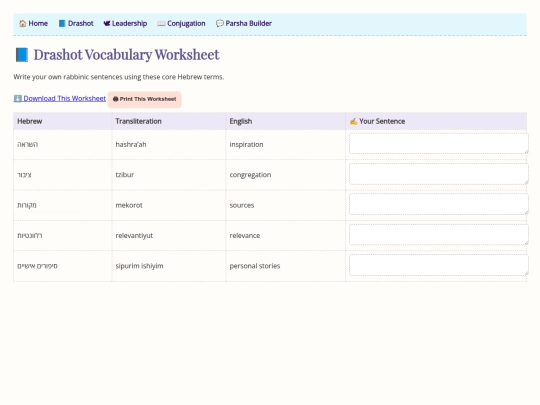Click the Hebrew term in the sources row
This screenshot has height=405, width=540.
point(27,205)
